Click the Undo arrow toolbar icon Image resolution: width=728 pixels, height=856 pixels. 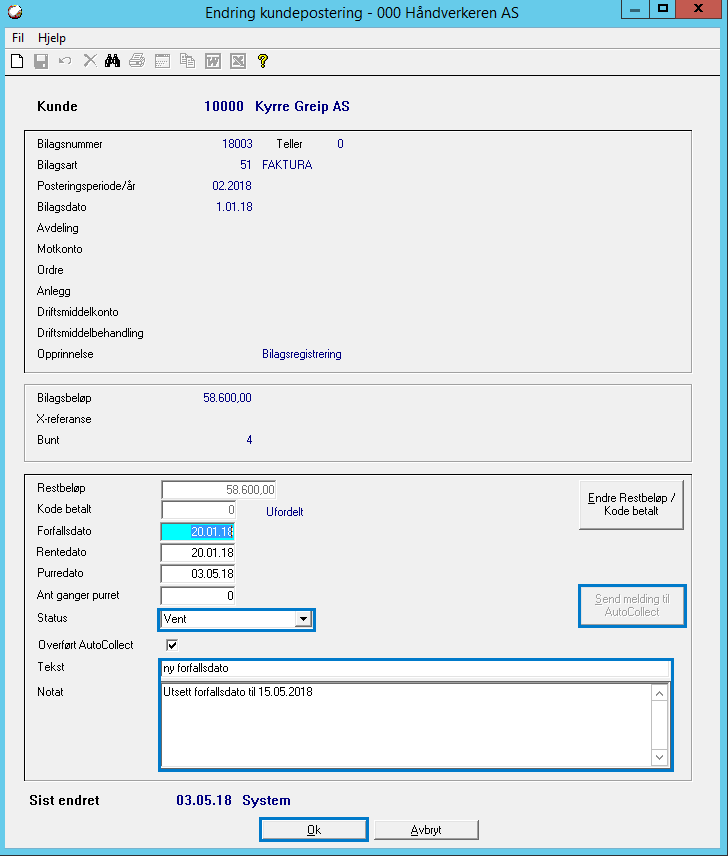pos(65,61)
